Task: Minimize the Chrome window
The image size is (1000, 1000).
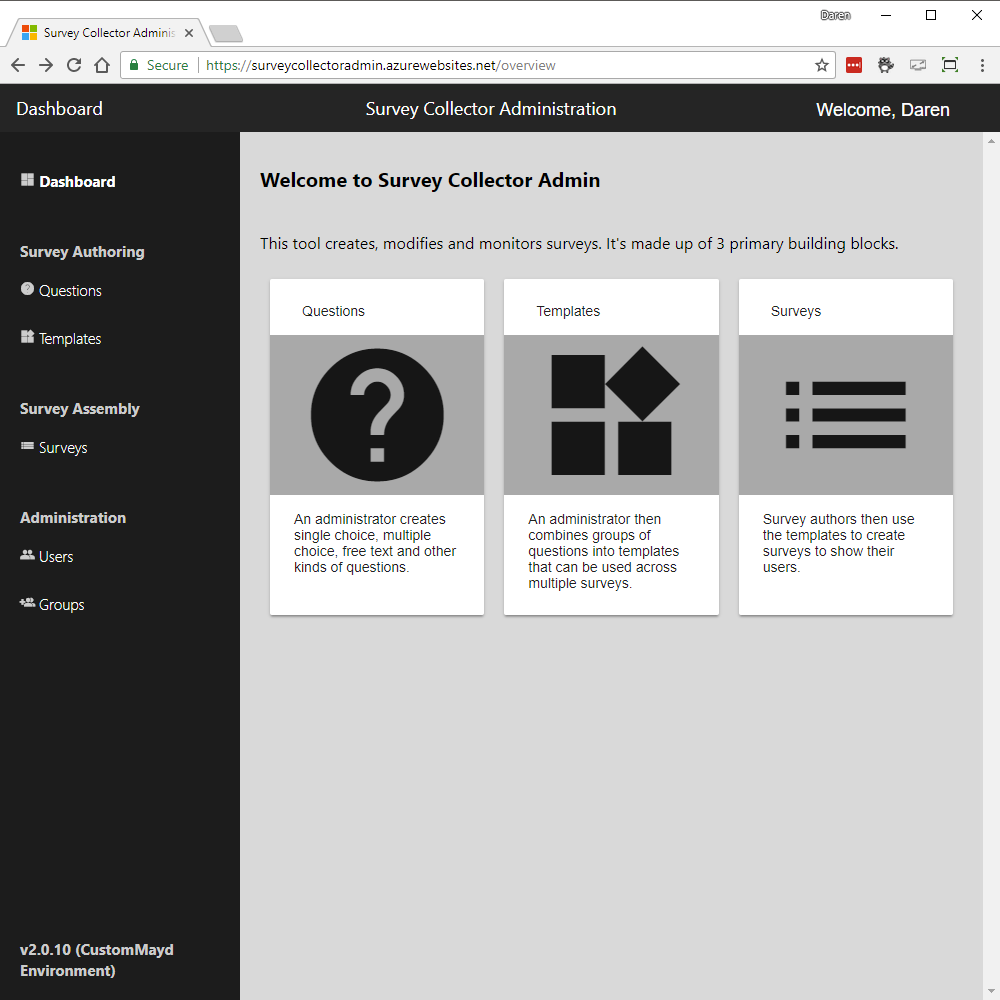Action: point(886,15)
